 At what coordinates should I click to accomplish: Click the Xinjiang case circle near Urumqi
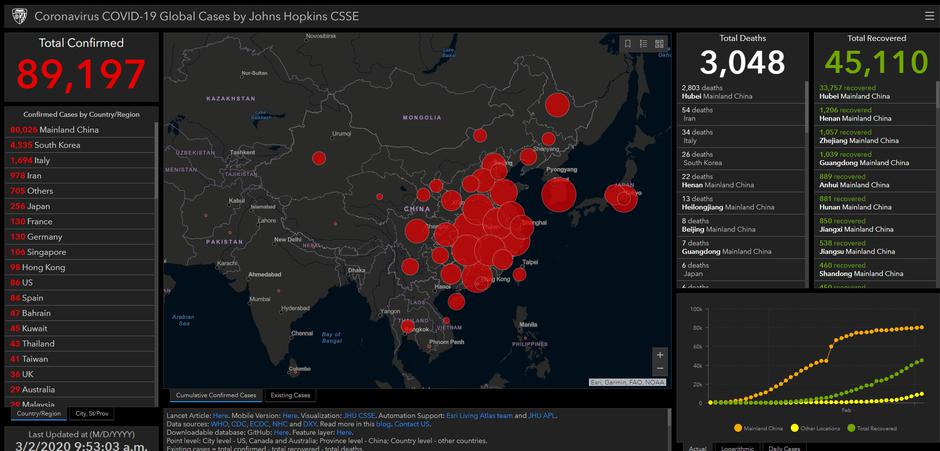tap(319, 158)
